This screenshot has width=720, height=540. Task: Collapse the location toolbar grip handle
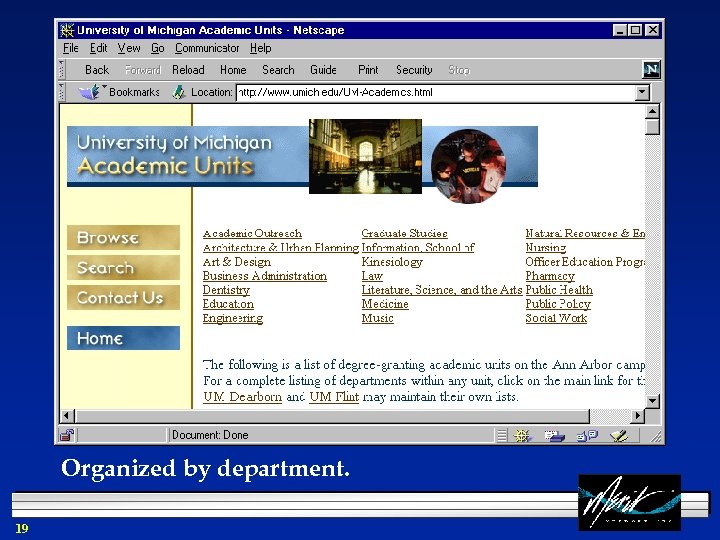[62, 92]
